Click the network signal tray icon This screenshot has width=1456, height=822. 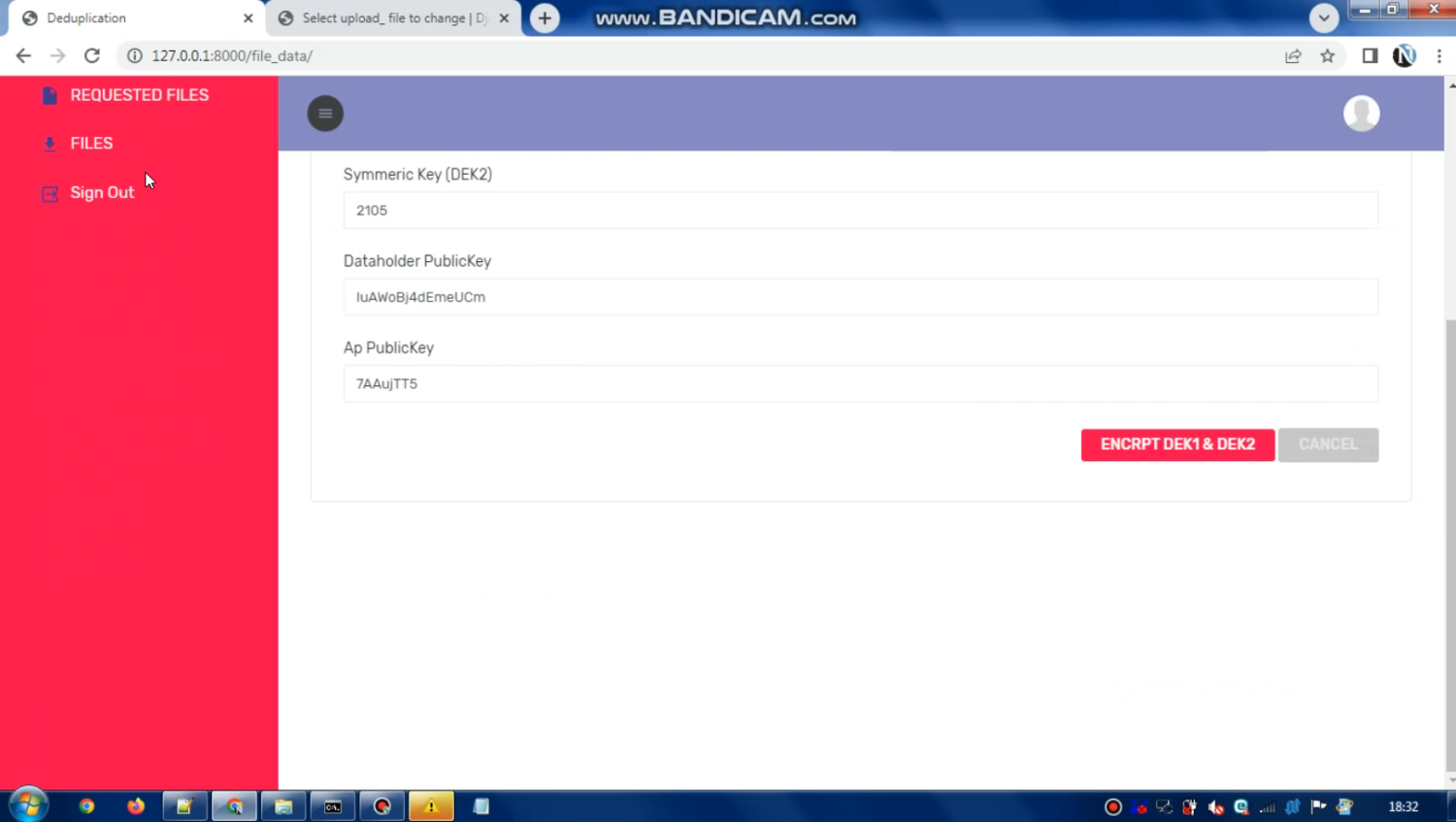point(1268,806)
